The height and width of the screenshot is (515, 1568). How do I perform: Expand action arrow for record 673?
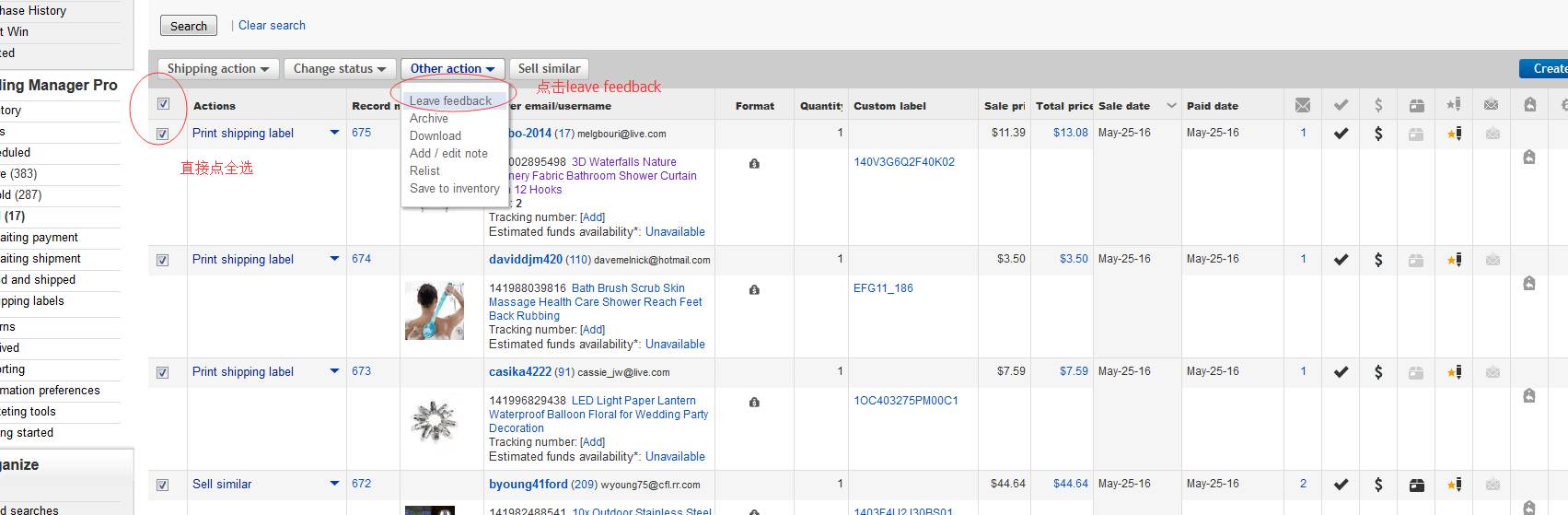click(x=334, y=371)
